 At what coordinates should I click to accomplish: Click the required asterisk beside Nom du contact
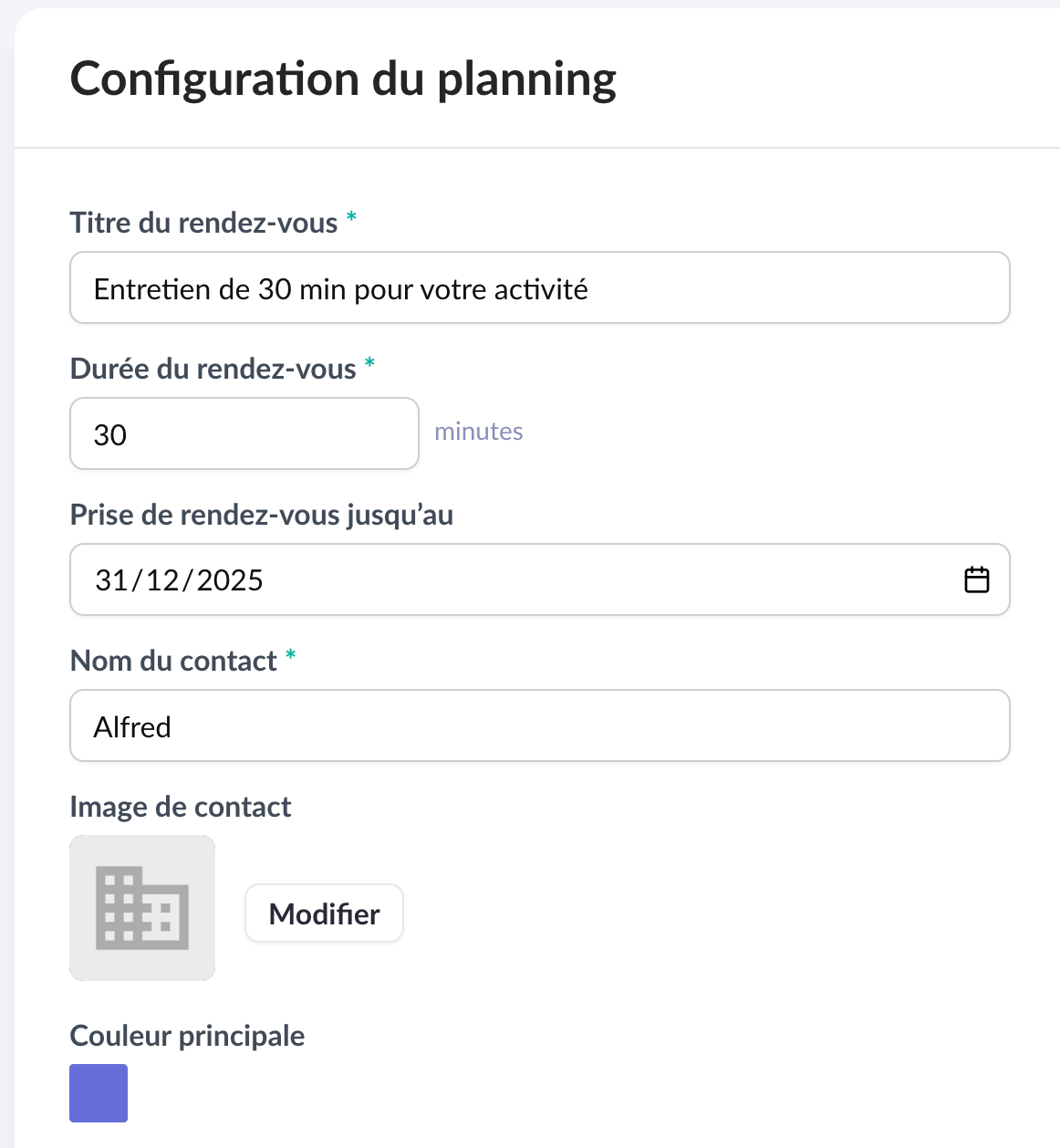coord(290,656)
